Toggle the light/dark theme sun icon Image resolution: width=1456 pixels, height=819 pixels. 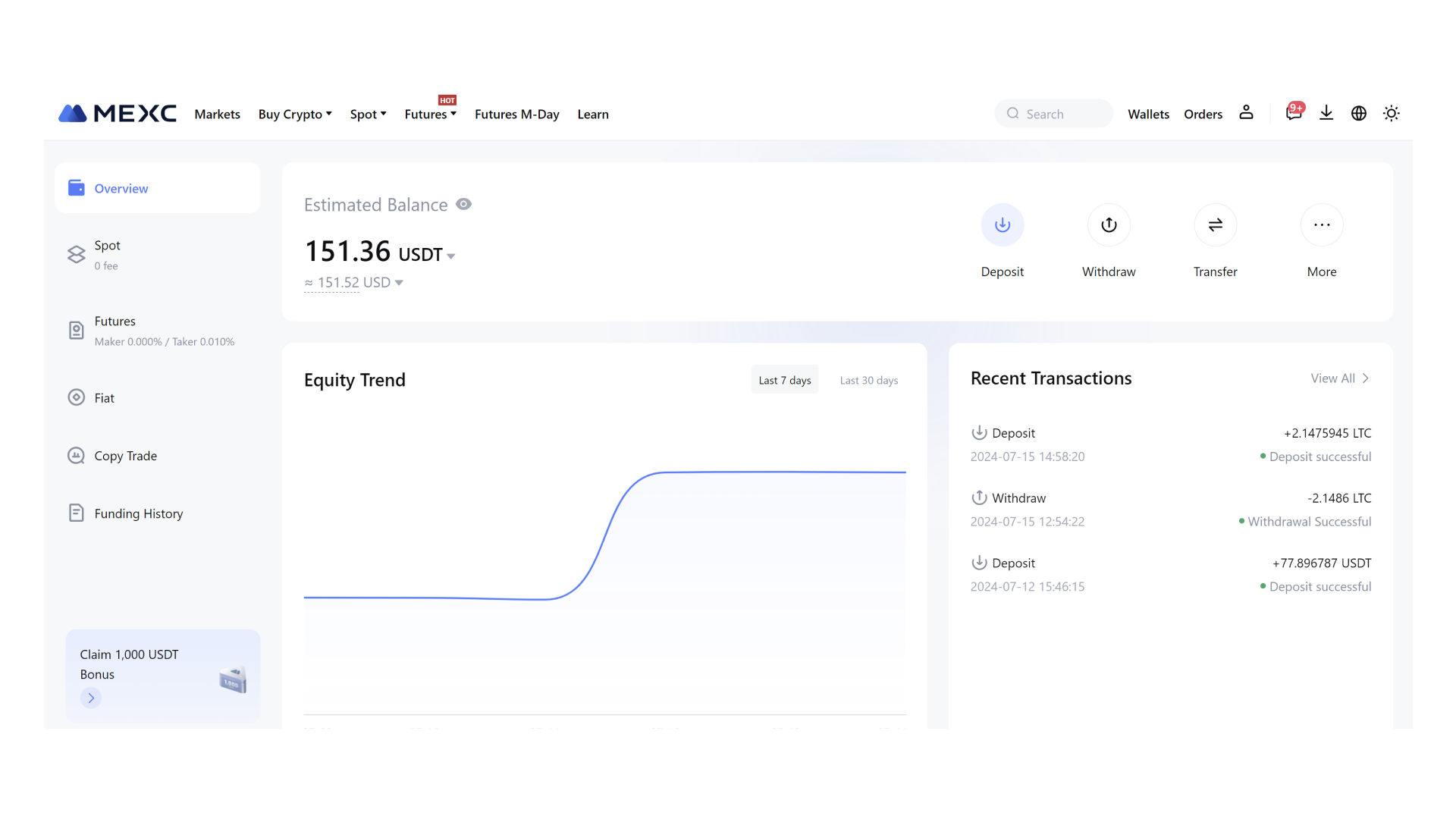pos(1392,113)
